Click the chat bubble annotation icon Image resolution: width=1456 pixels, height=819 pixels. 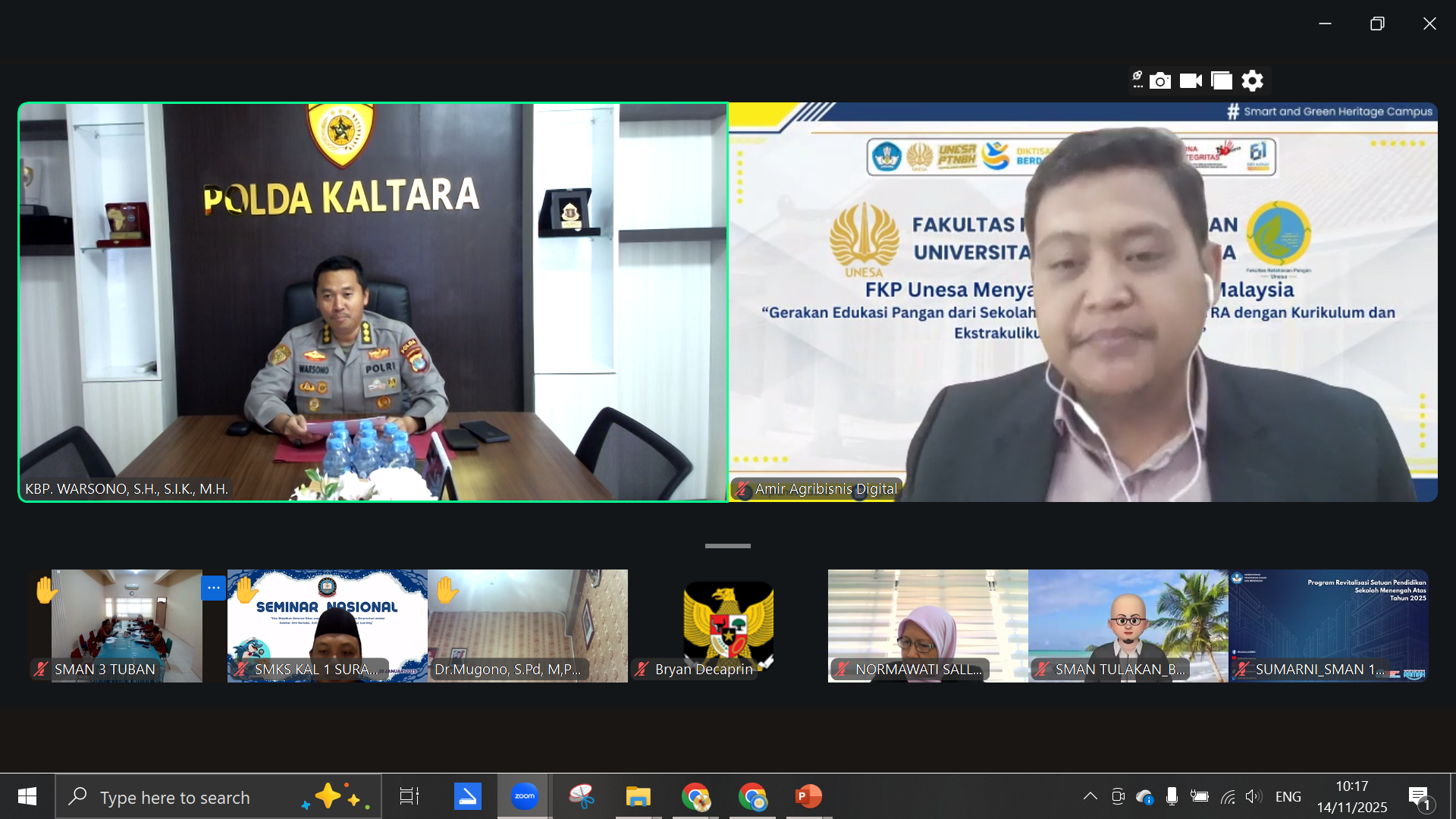pyautogui.click(x=1137, y=79)
